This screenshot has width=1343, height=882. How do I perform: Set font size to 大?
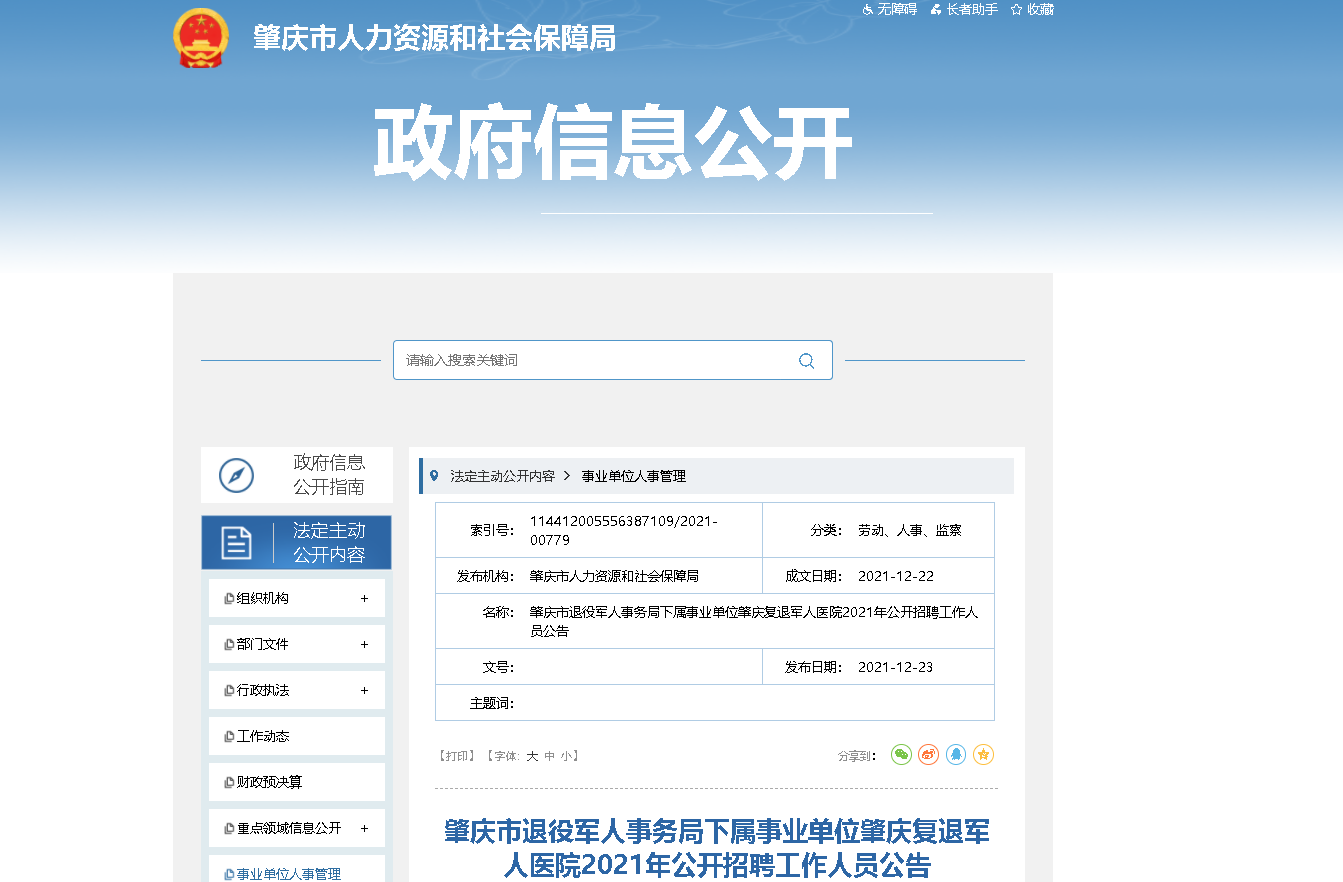click(532, 756)
